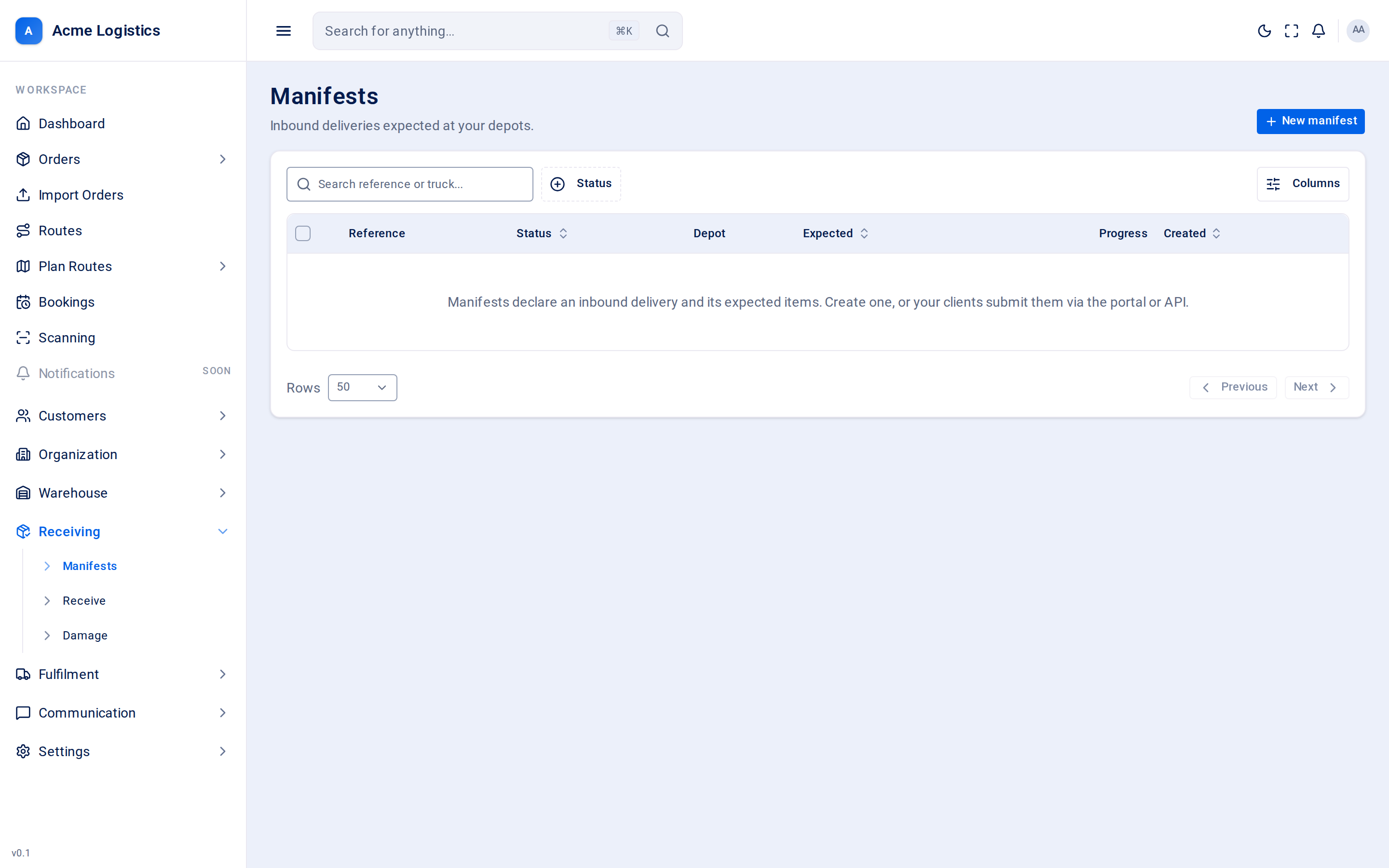Viewport: 1389px width, 868px height.
Task: Open Scanning page
Action: pos(123,338)
